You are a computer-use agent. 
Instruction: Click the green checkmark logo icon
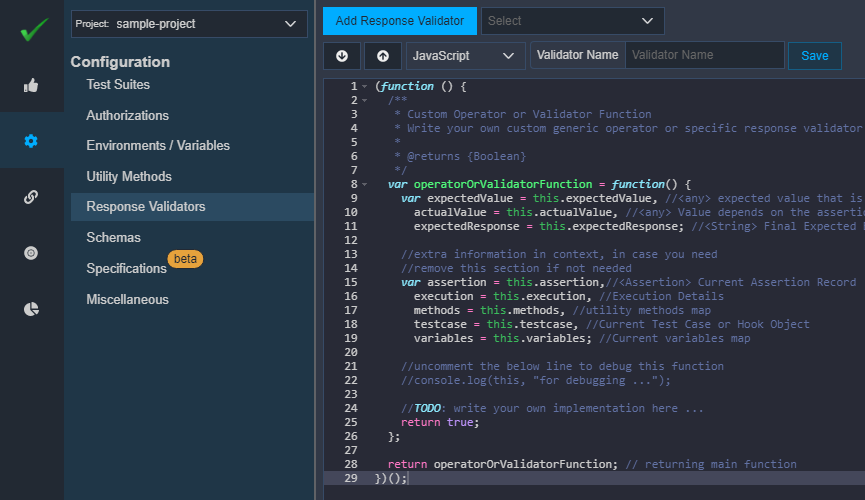34,29
